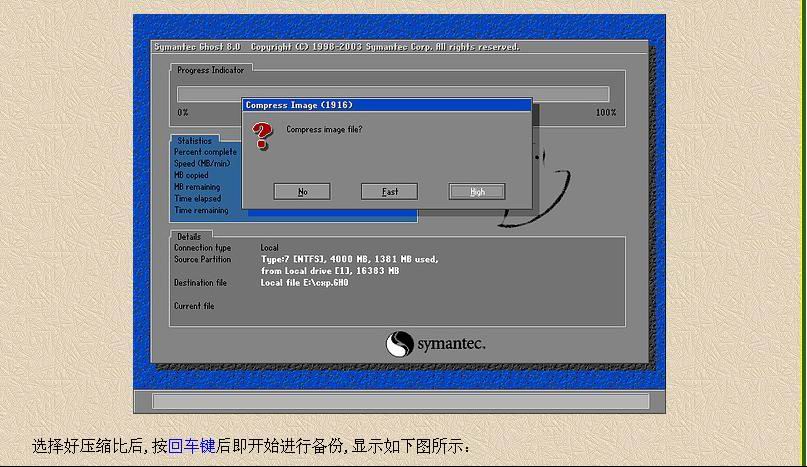807x467 pixels.
Task: Select the 'Speed (MB/min)' statistic row
Action: point(202,164)
